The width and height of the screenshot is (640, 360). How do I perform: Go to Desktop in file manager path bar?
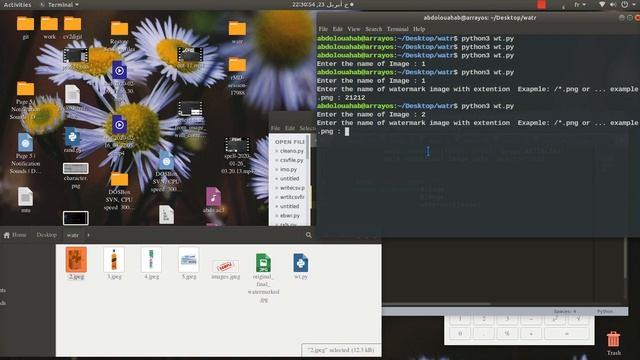pyautogui.click(x=47, y=235)
